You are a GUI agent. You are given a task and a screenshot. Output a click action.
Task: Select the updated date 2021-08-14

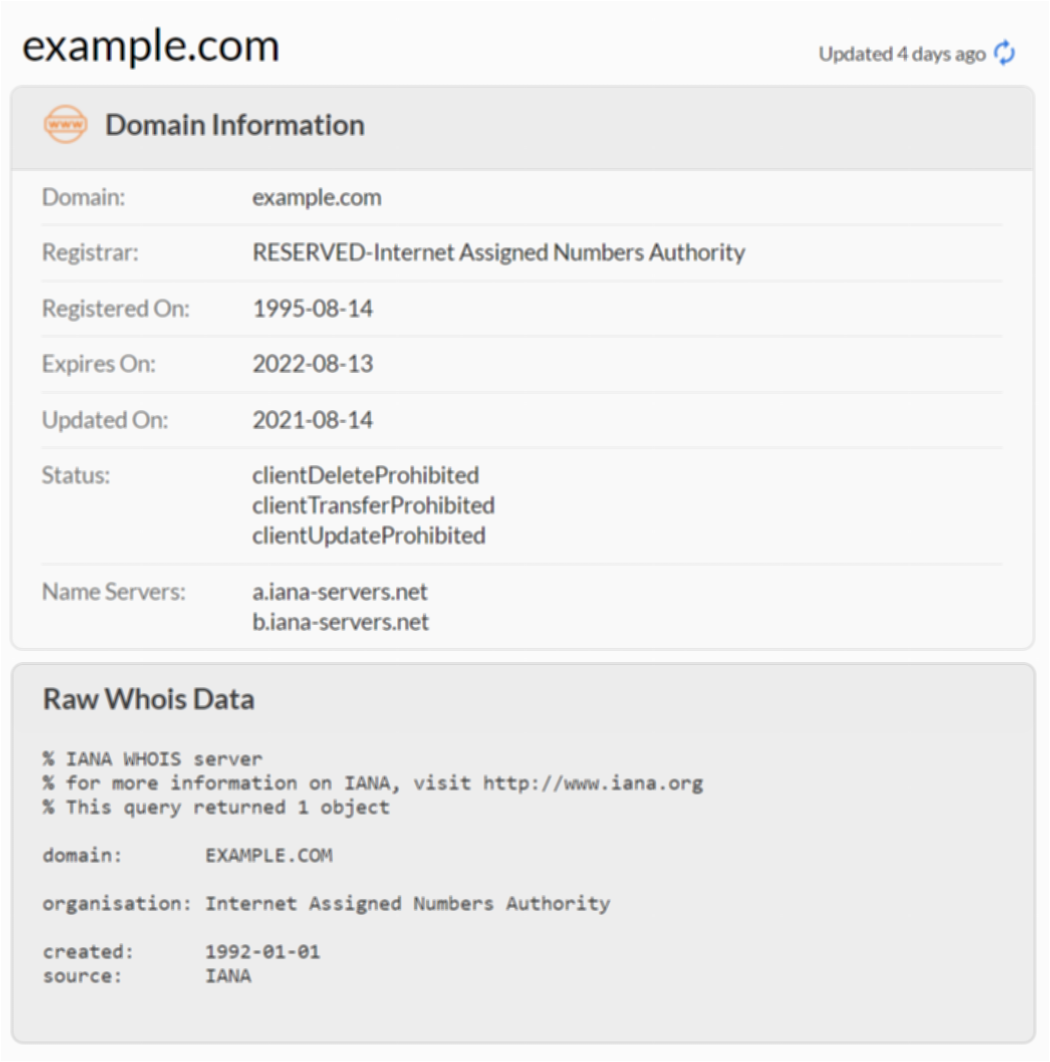pyautogui.click(x=312, y=420)
